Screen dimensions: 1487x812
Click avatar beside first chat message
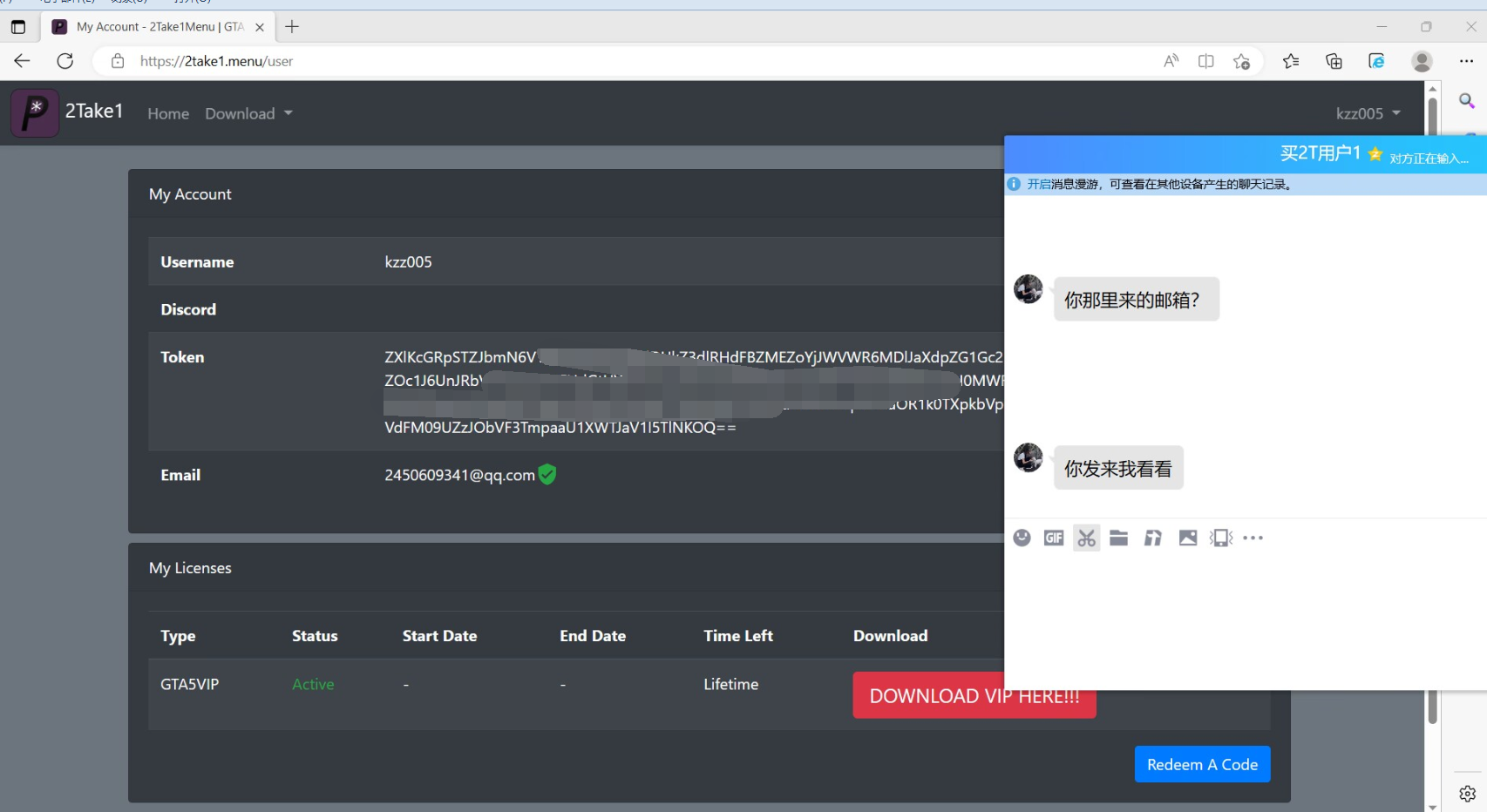(1029, 288)
